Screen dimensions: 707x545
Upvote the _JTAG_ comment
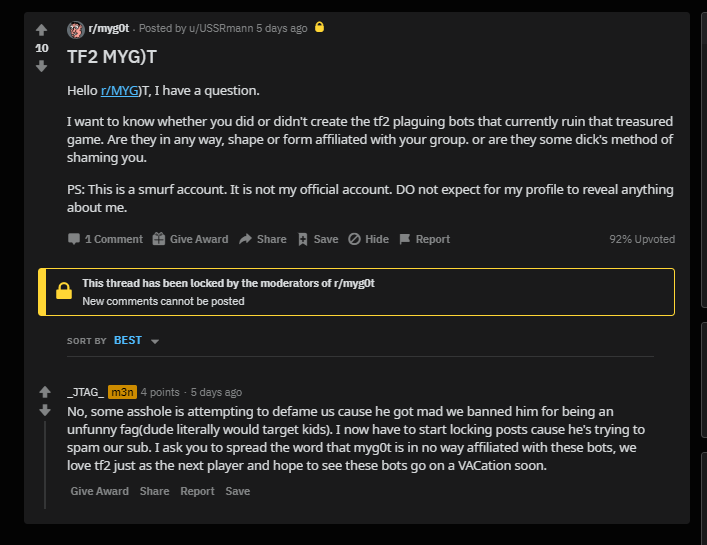(x=45, y=392)
